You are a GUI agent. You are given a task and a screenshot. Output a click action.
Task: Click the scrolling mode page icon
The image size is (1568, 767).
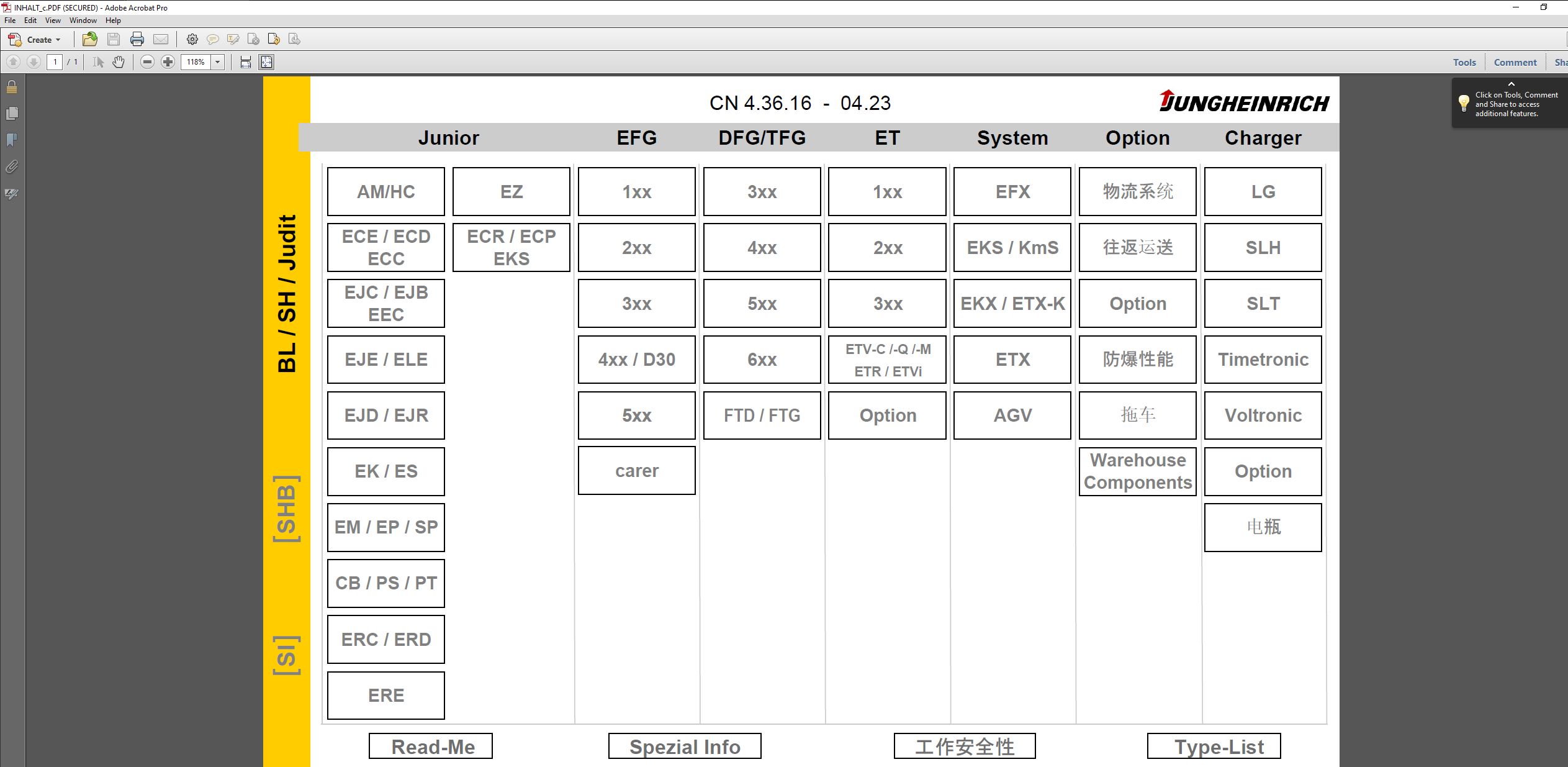pos(246,62)
